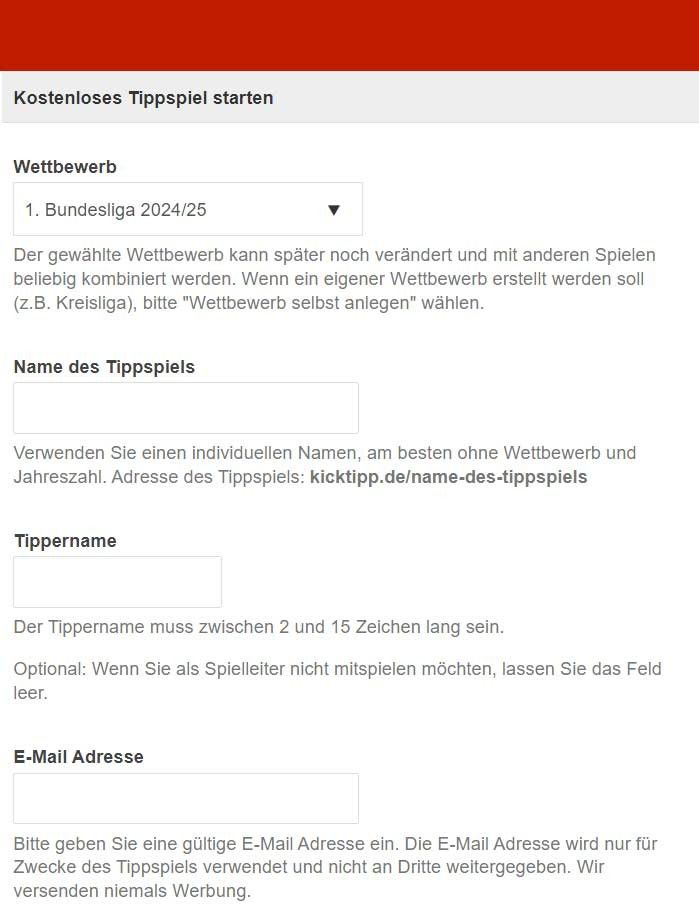The image size is (699, 904).
Task: Click the "Kostenloses Tippspiel starten" heading
Action: (x=143, y=98)
